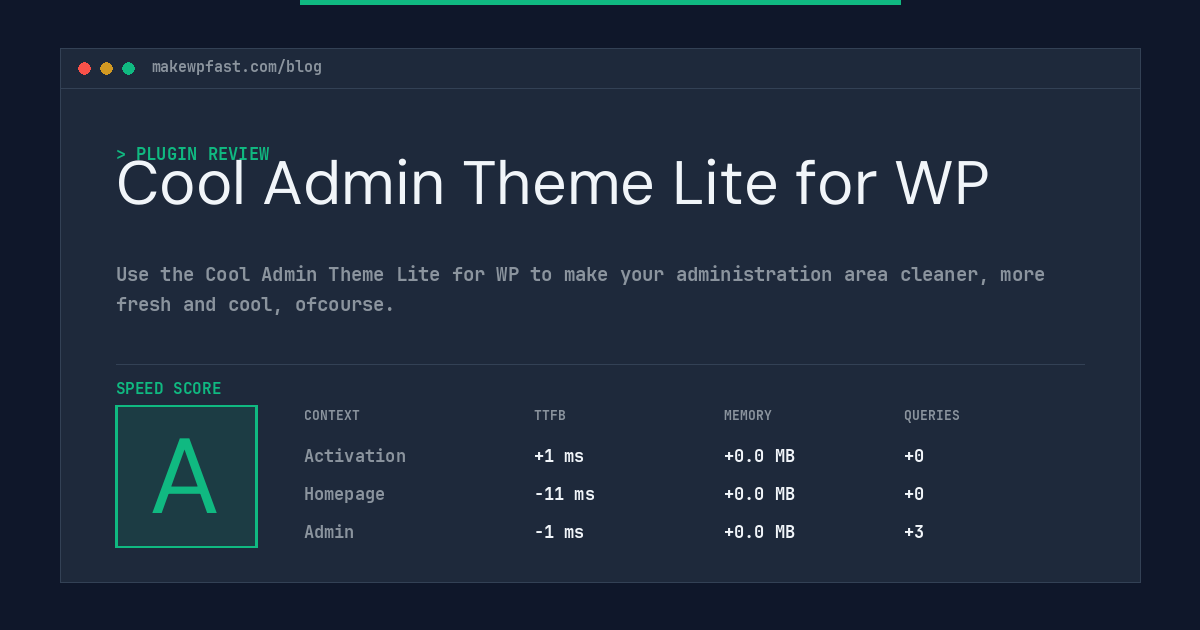1200x630 pixels.
Task: Click the Activation queries value +0
Action: 914,456
